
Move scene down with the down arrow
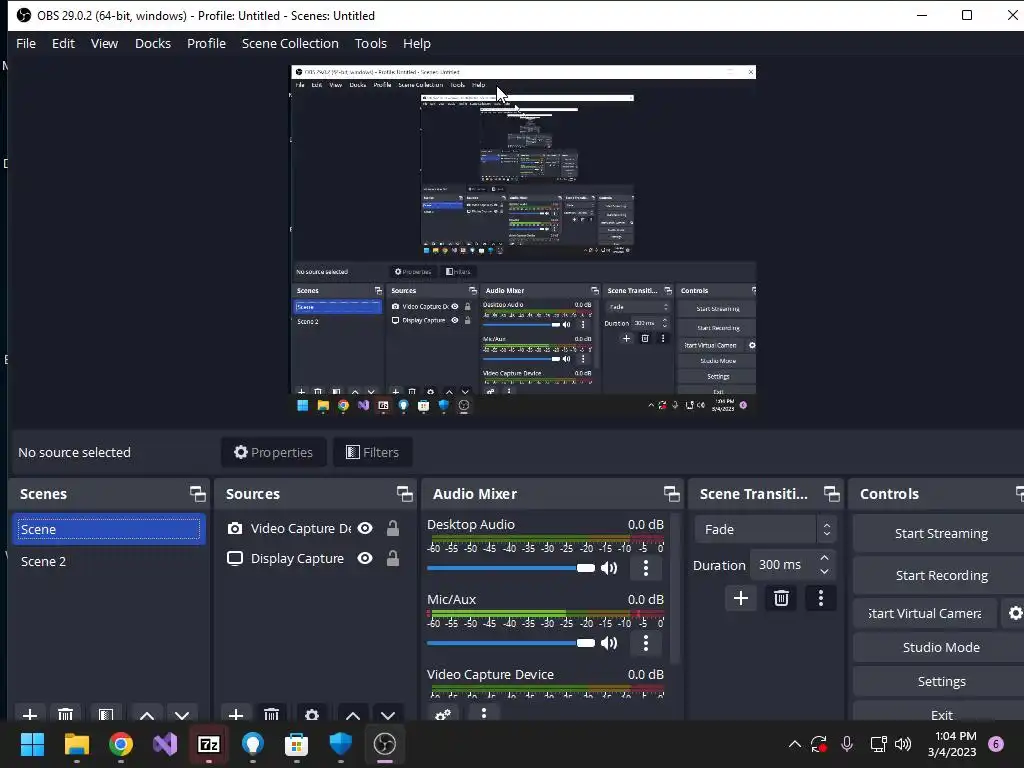click(x=182, y=714)
